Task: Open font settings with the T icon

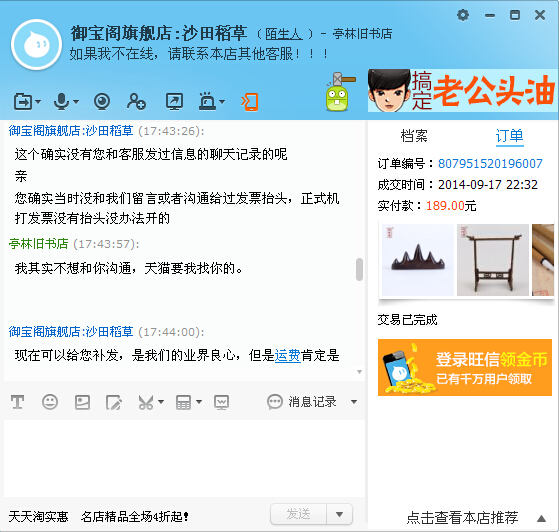Action: (x=17, y=402)
